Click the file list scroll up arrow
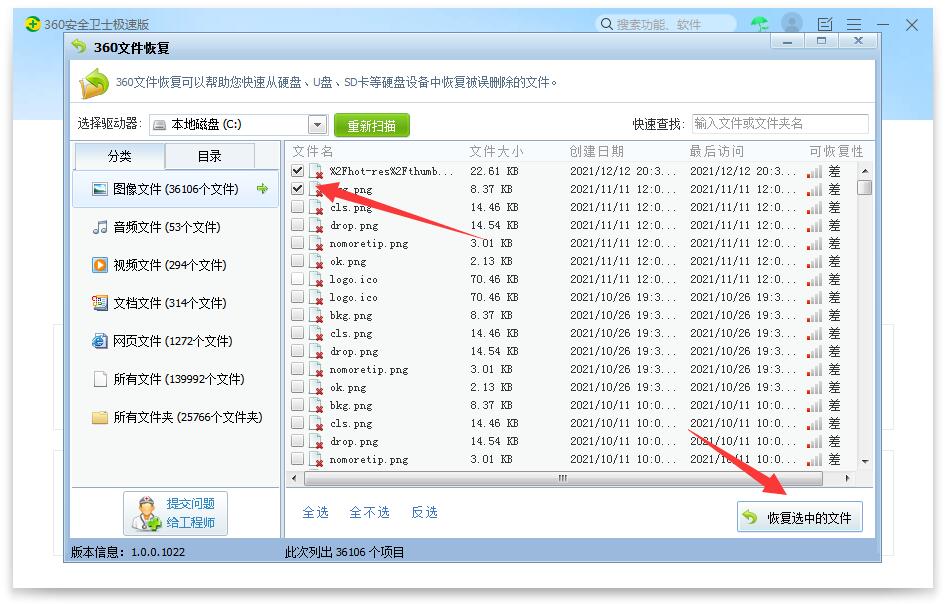Screen dimensions: 946x604 (x=865, y=171)
